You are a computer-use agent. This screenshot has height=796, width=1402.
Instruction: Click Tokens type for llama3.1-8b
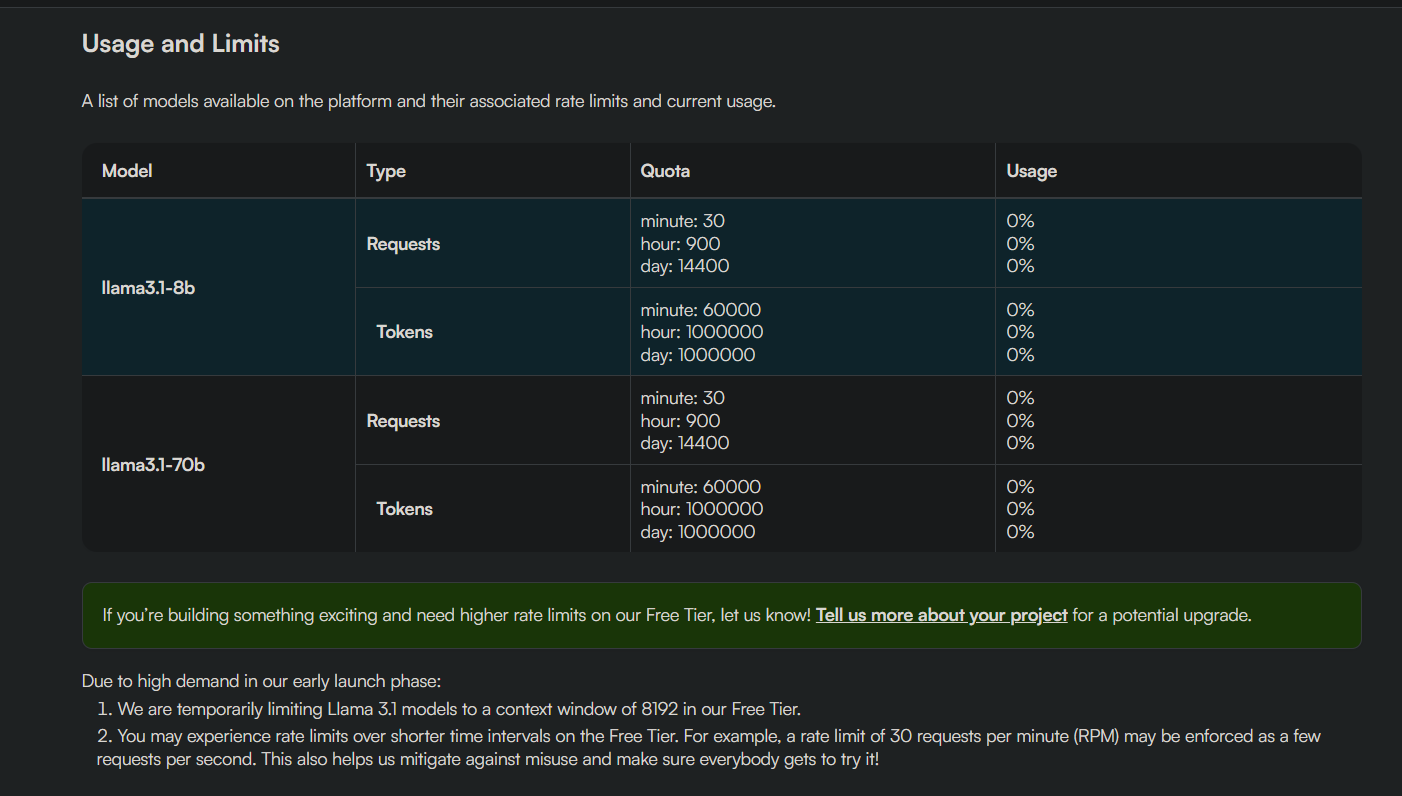(404, 332)
